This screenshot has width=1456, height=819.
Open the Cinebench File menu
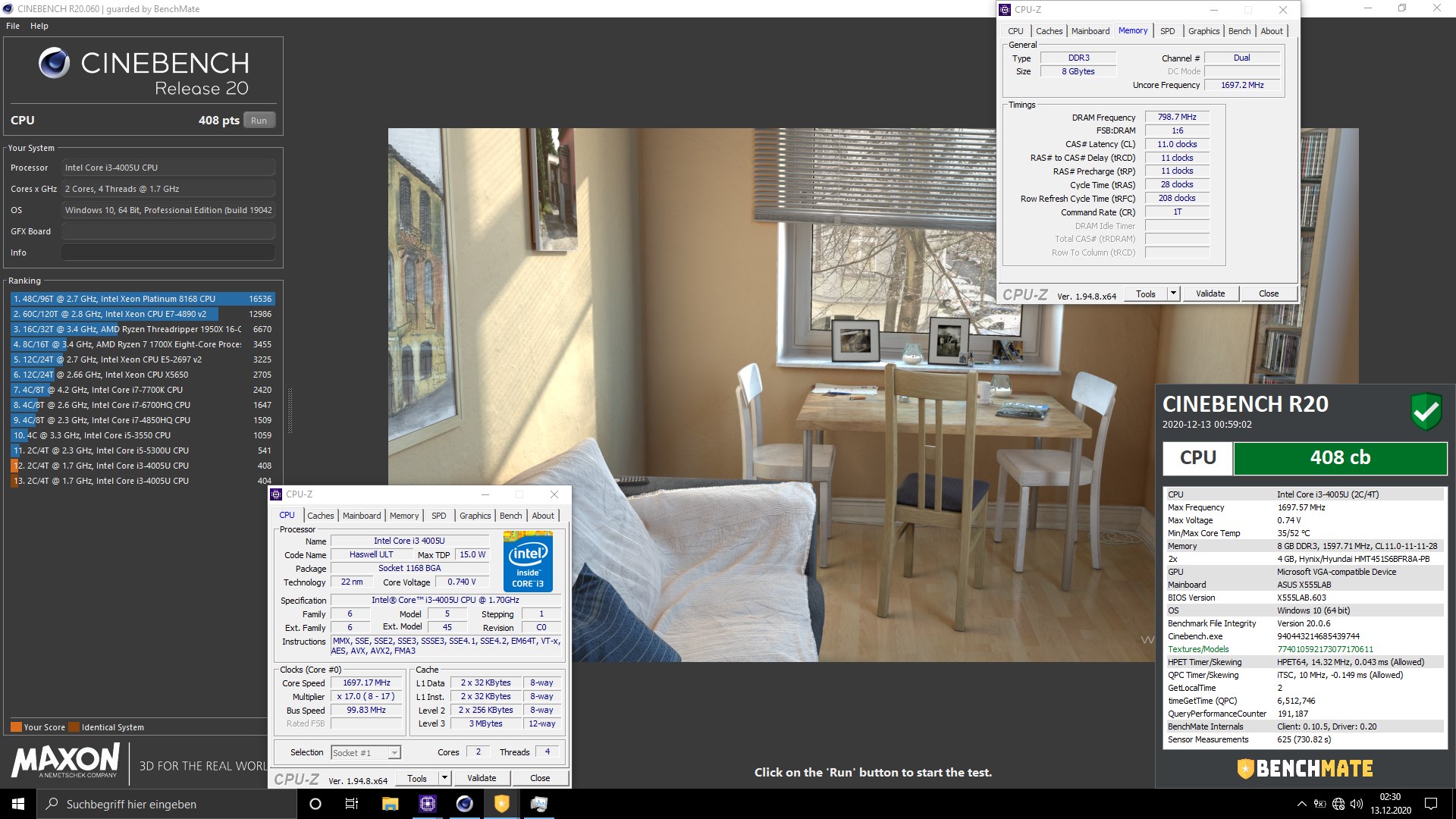(13, 26)
